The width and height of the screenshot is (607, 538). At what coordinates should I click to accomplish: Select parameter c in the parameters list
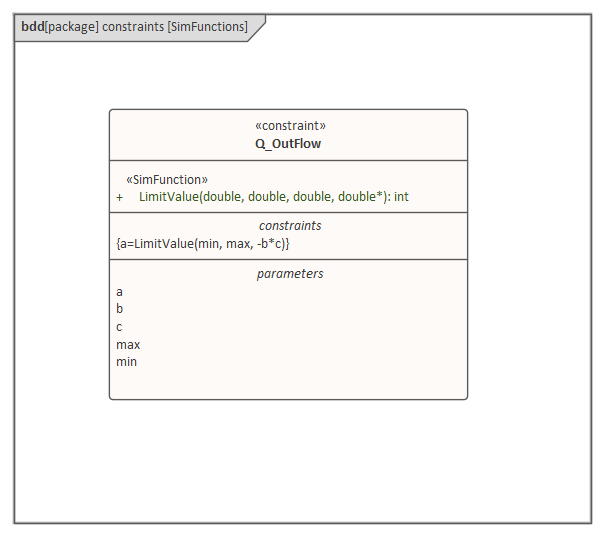(x=120, y=327)
